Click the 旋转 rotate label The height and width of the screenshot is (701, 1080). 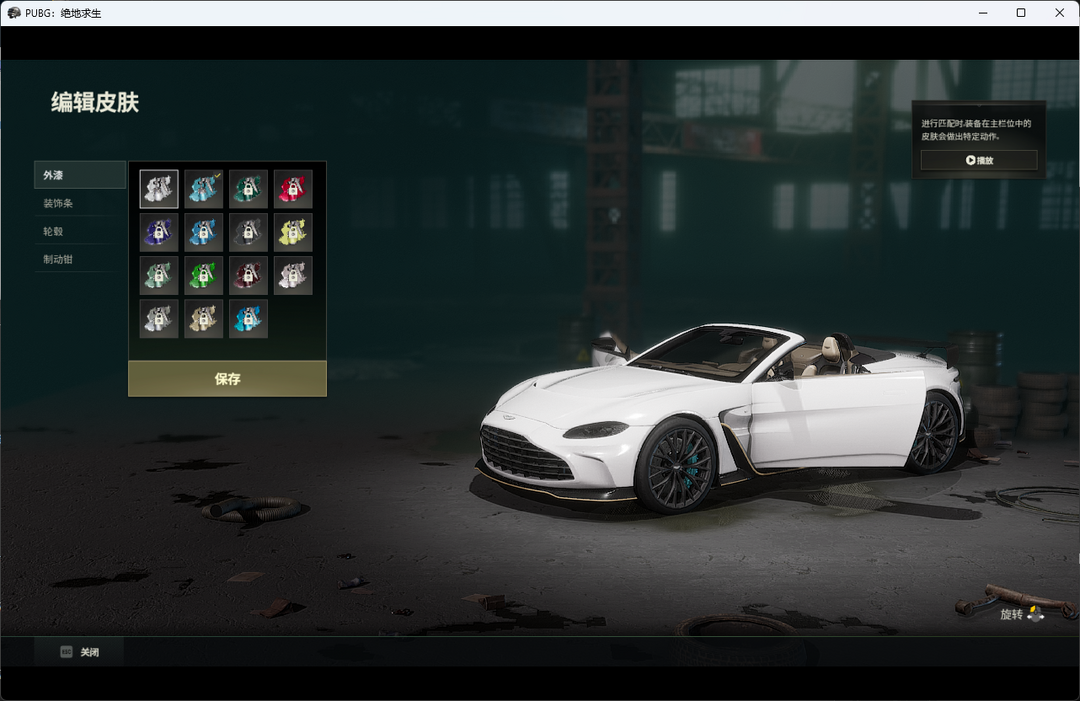(x=1011, y=614)
